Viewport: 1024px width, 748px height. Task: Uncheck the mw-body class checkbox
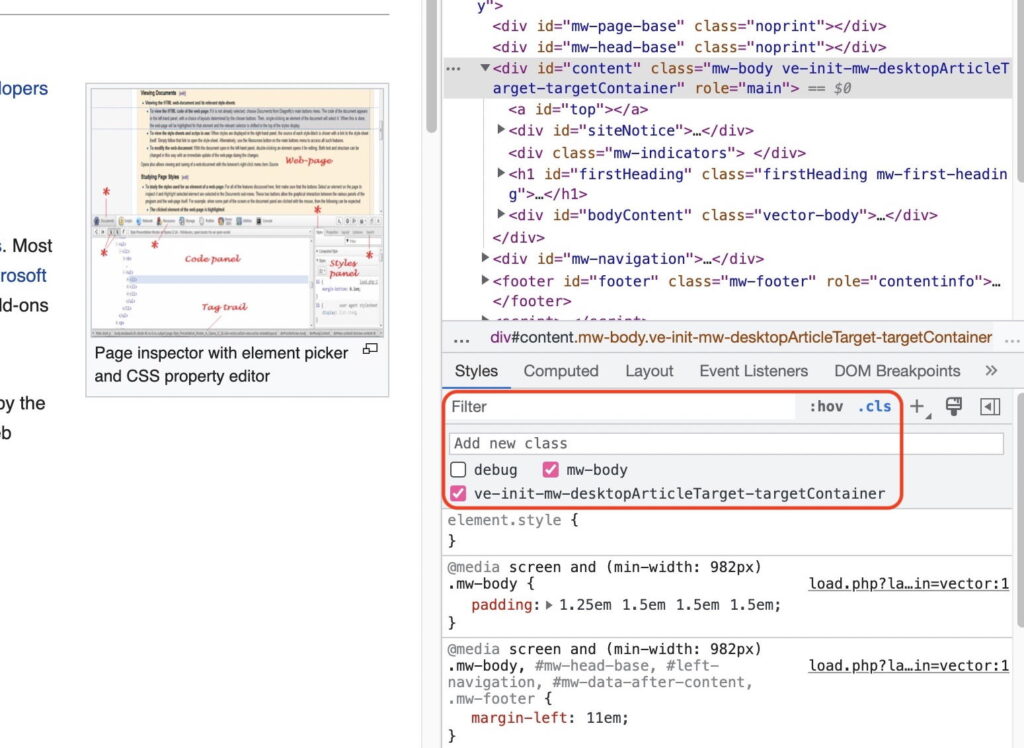[551, 470]
